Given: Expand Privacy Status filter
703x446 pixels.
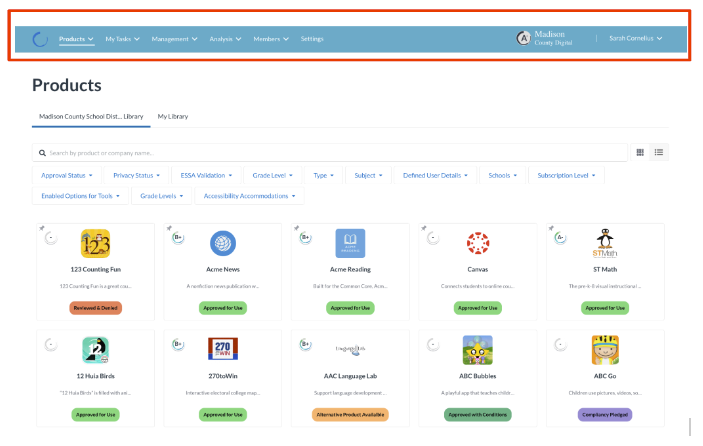Looking at the screenshot, I should click(x=136, y=175).
